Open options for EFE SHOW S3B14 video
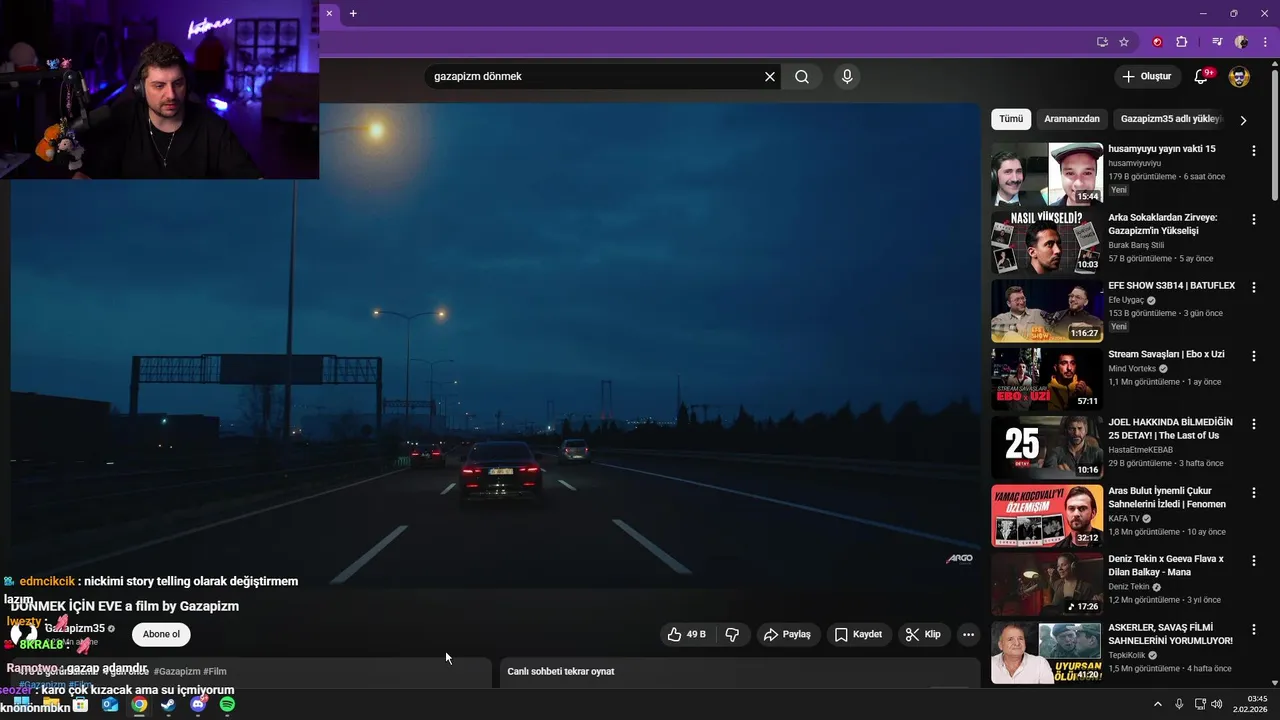Image resolution: width=1280 pixels, height=720 pixels. [x=1253, y=287]
